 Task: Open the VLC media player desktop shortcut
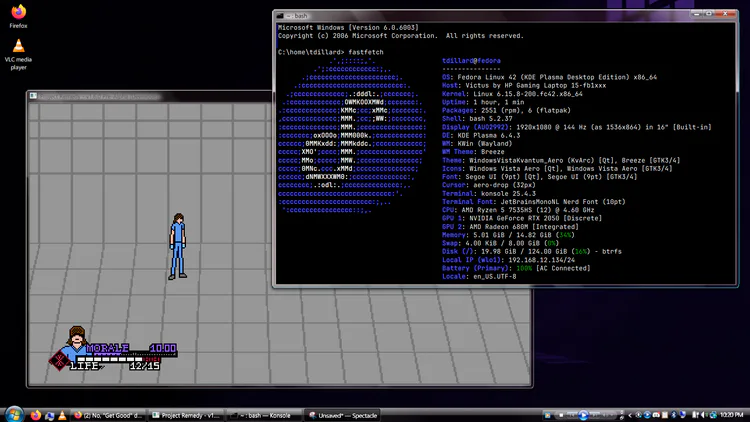click(x=18, y=54)
